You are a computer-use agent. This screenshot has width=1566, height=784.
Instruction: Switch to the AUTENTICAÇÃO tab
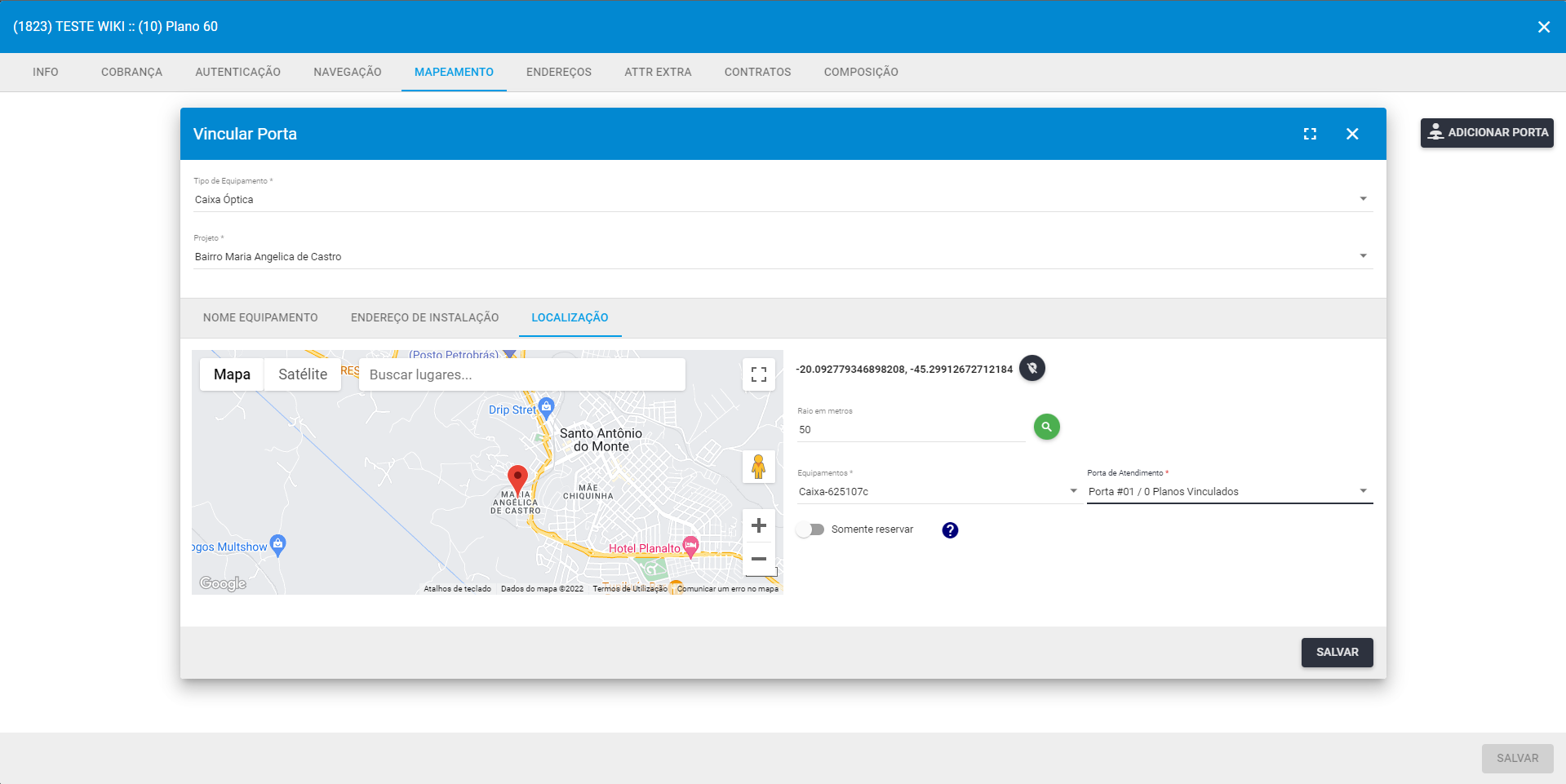point(238,72)
